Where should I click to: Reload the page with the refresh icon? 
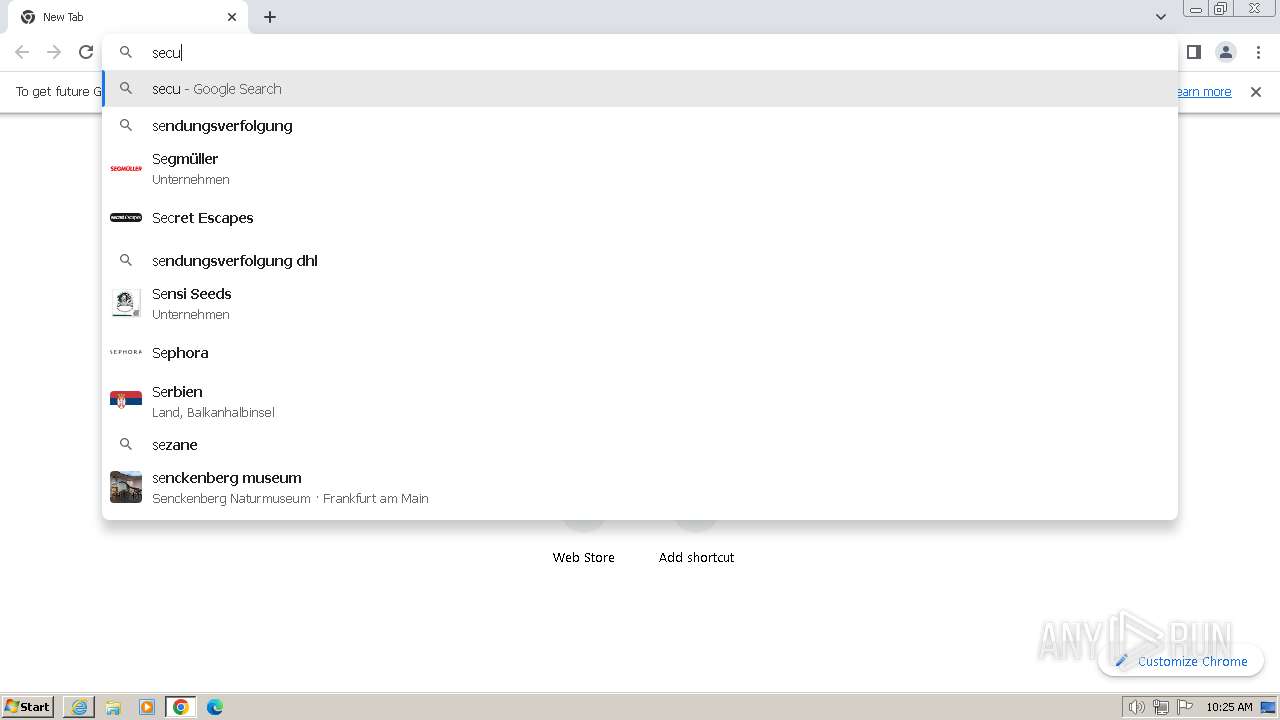[x=86, y=52]
